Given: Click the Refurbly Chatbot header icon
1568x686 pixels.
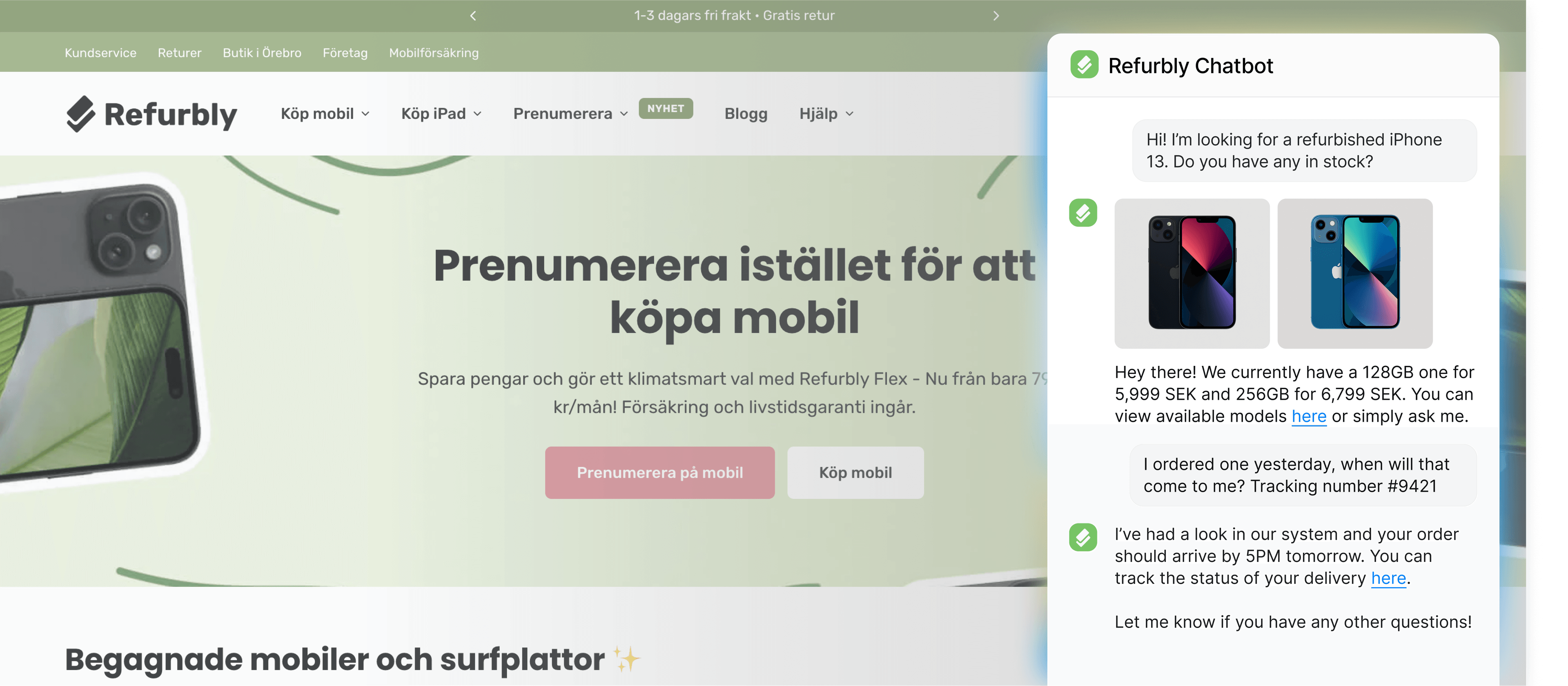Looking at the screenshot, I should coord(1084,65).
